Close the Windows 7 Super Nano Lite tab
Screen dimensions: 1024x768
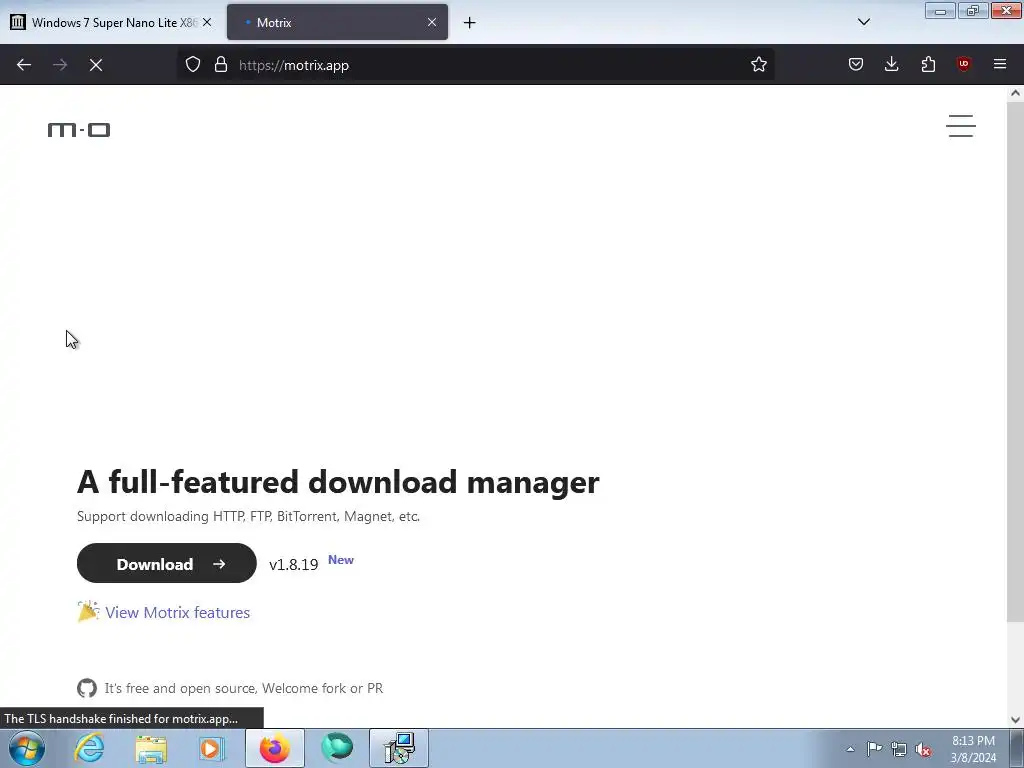[207, 22]
